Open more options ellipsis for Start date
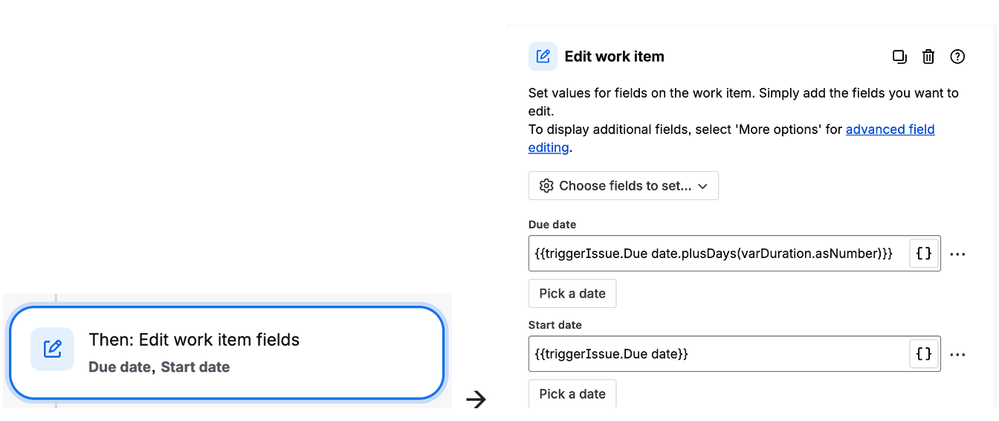The width and height of the screenshot is (999, 421). [x=957, y=355]
